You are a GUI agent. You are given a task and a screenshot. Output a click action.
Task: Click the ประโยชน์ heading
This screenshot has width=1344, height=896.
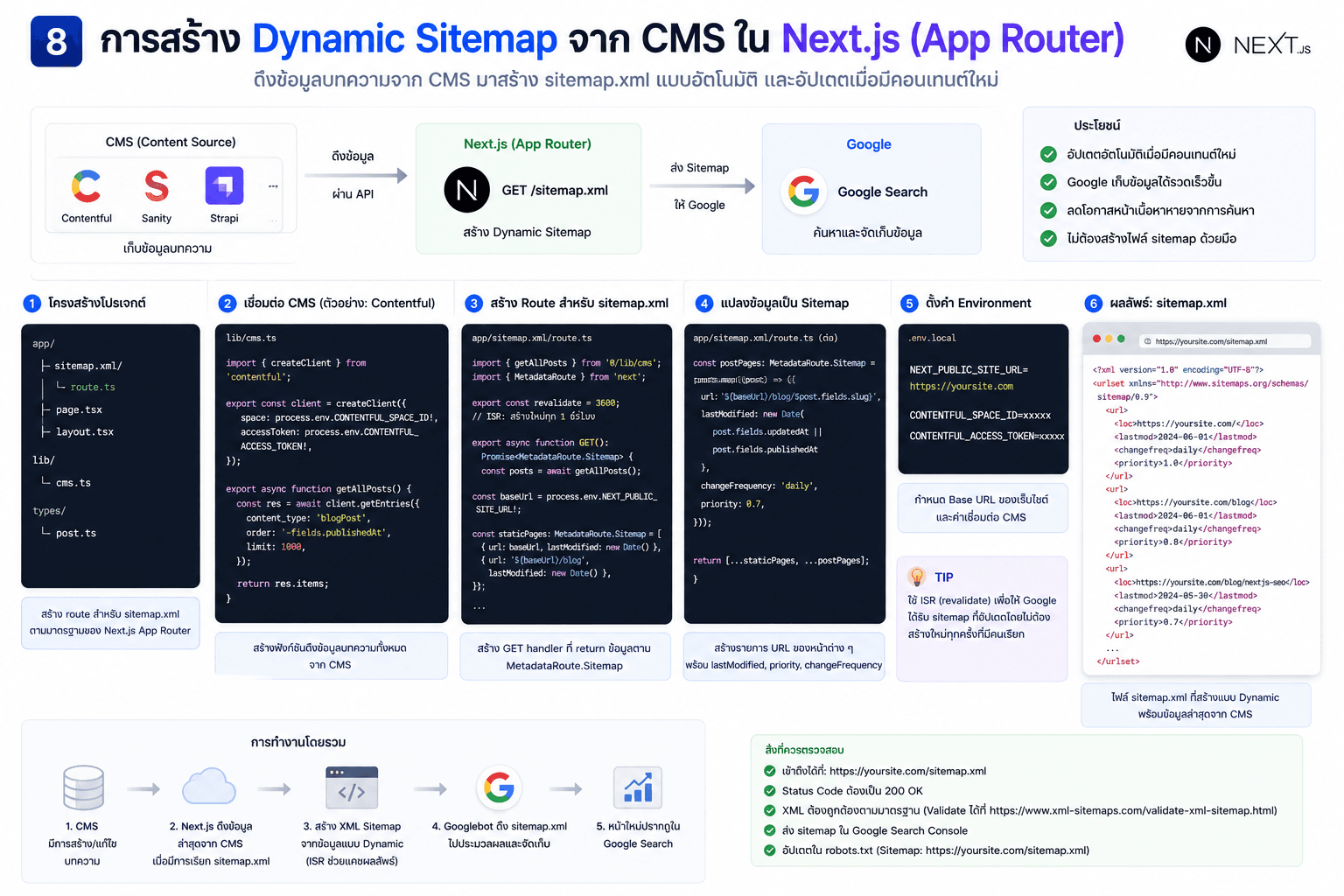1097,125
